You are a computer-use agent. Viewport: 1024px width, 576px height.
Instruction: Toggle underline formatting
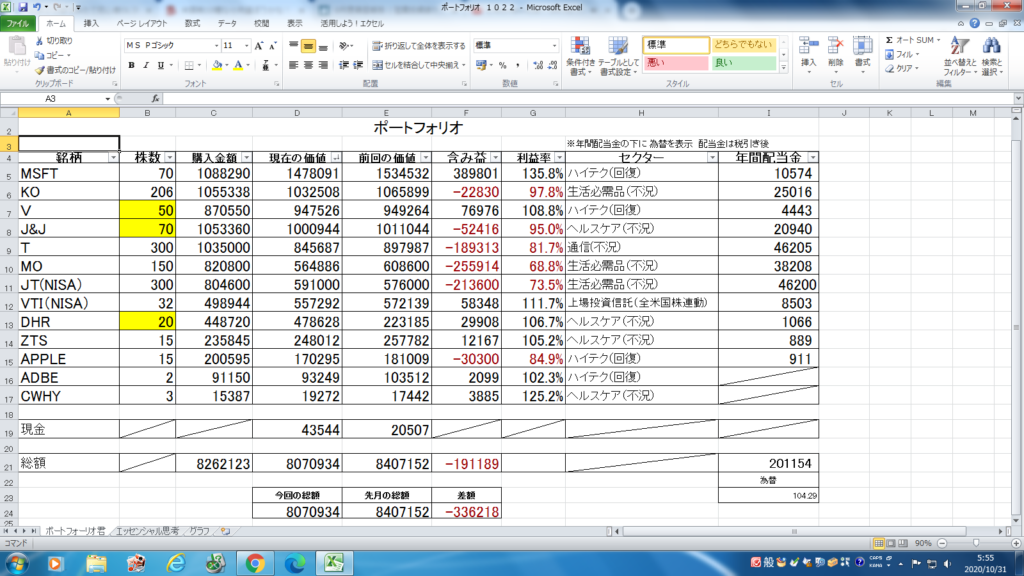(161, 65)
